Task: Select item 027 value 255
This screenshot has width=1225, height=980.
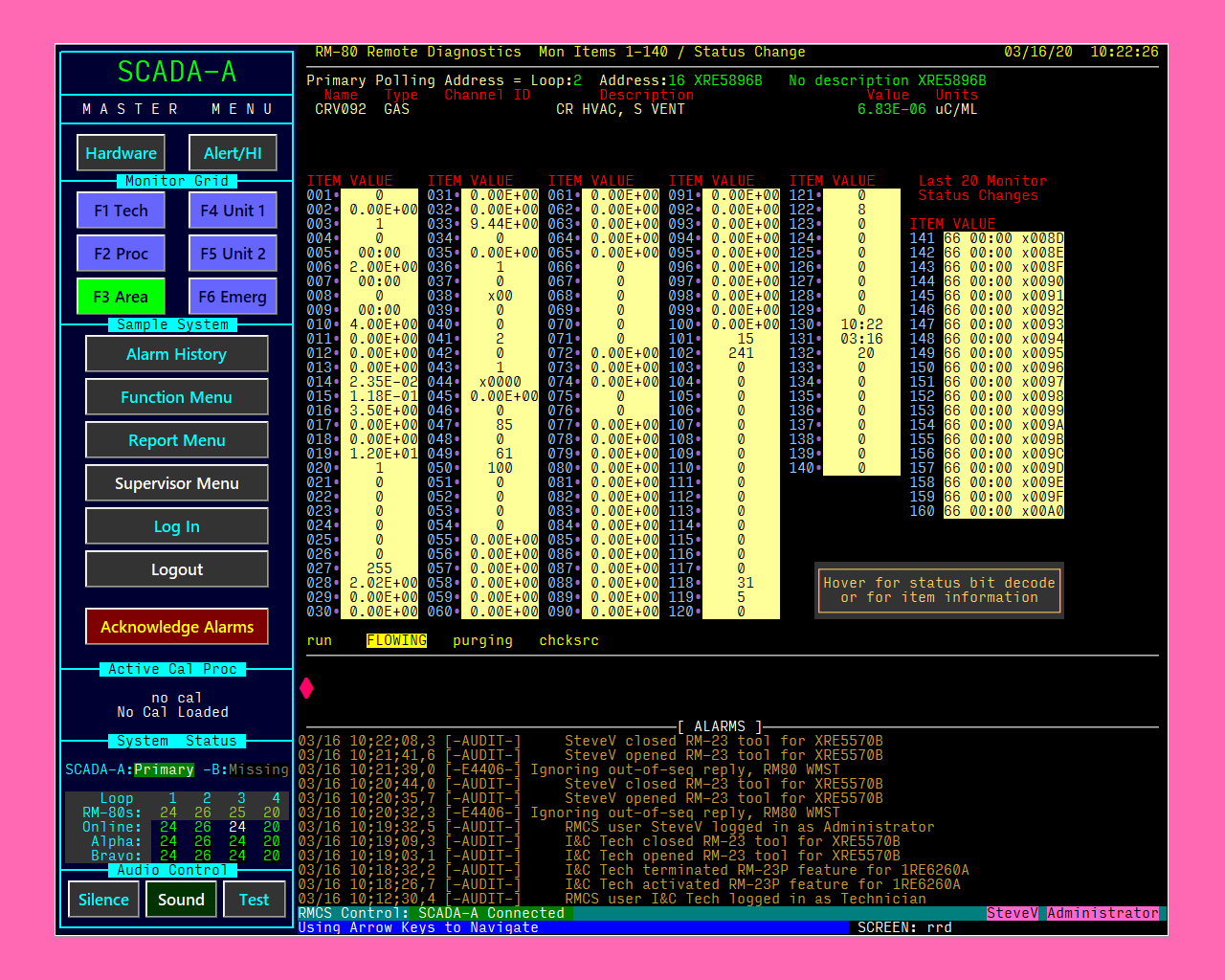Action: tap(379, 568)
